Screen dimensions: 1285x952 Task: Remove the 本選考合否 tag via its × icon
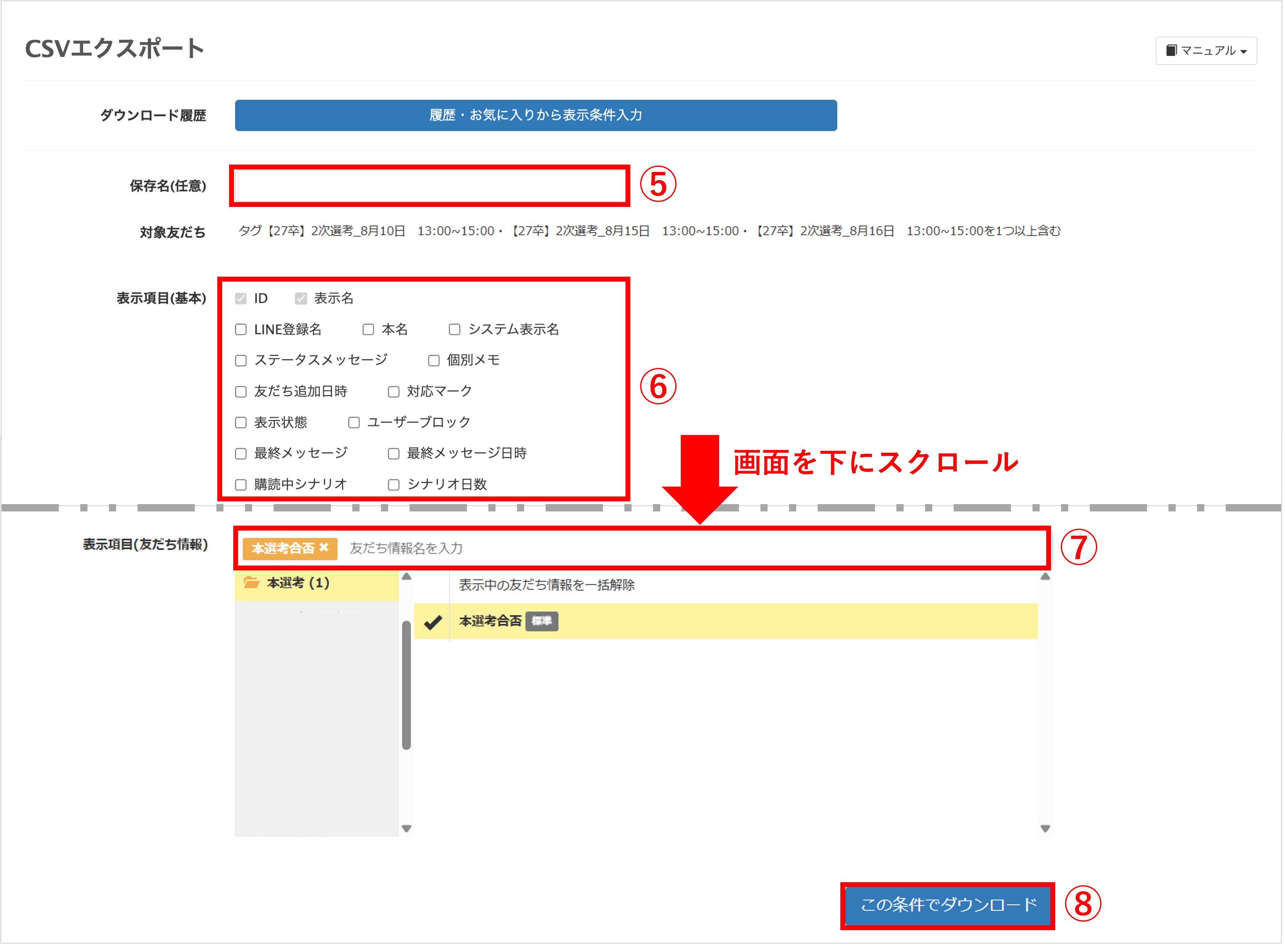click(324, 548)
